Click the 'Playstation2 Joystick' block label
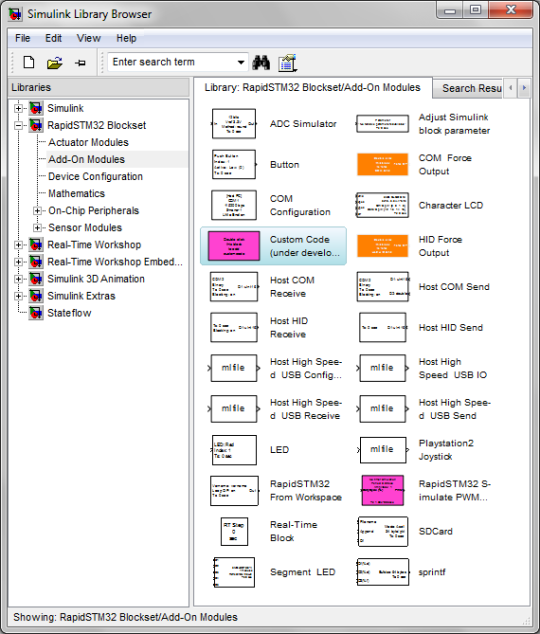Screen dimensions: 540x634 pyautogui.click(x=446, y=450)
